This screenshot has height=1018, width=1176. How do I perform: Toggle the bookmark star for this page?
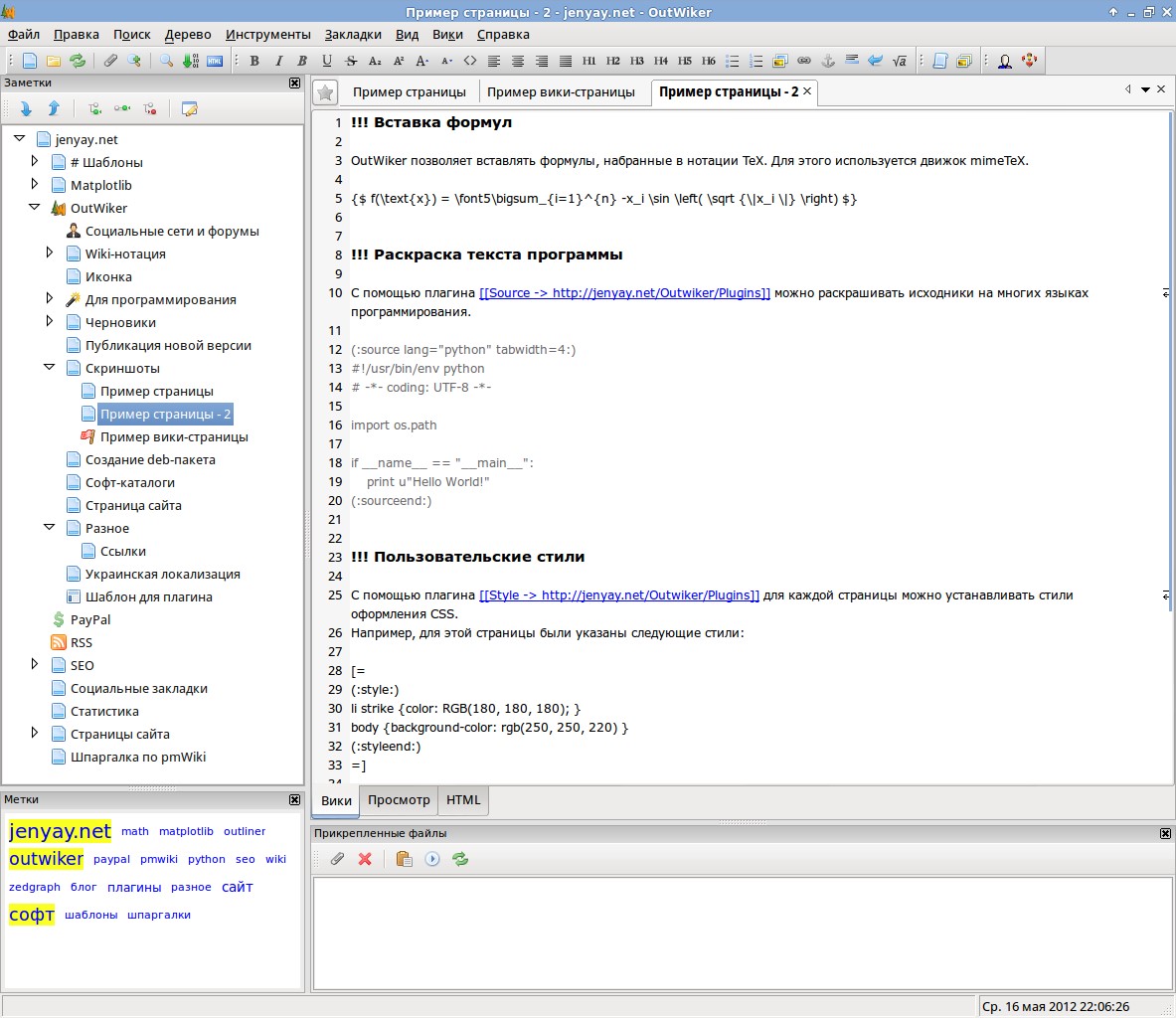tap(325, 92)
